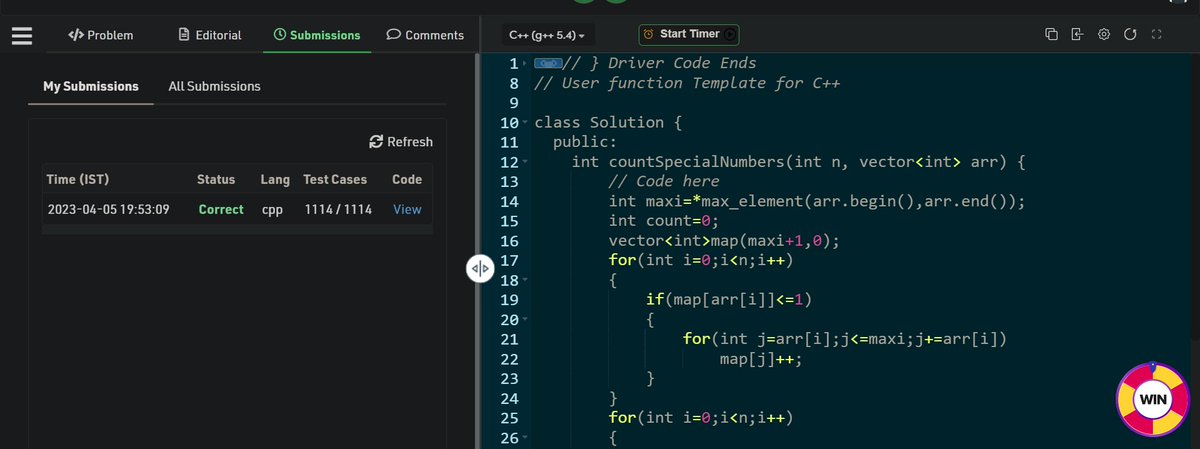The height and width of the screenshot is (449, 1200).
Task: Show My Submissions list
Action: [91, 86]
